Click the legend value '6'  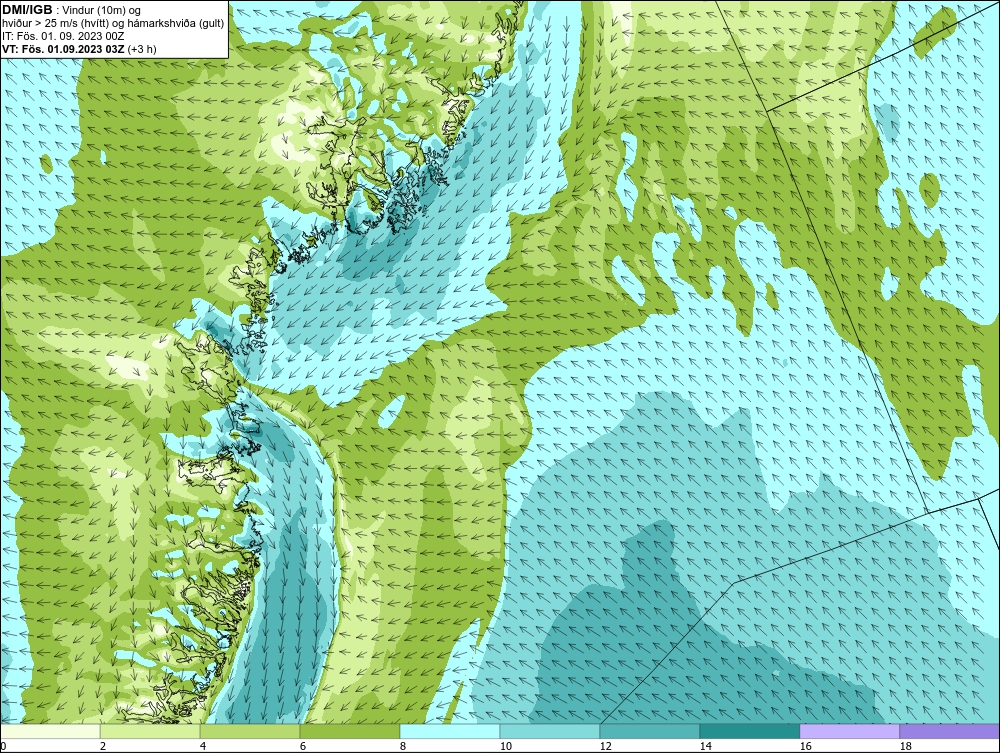pyautogui.click(x=303, y=746)
